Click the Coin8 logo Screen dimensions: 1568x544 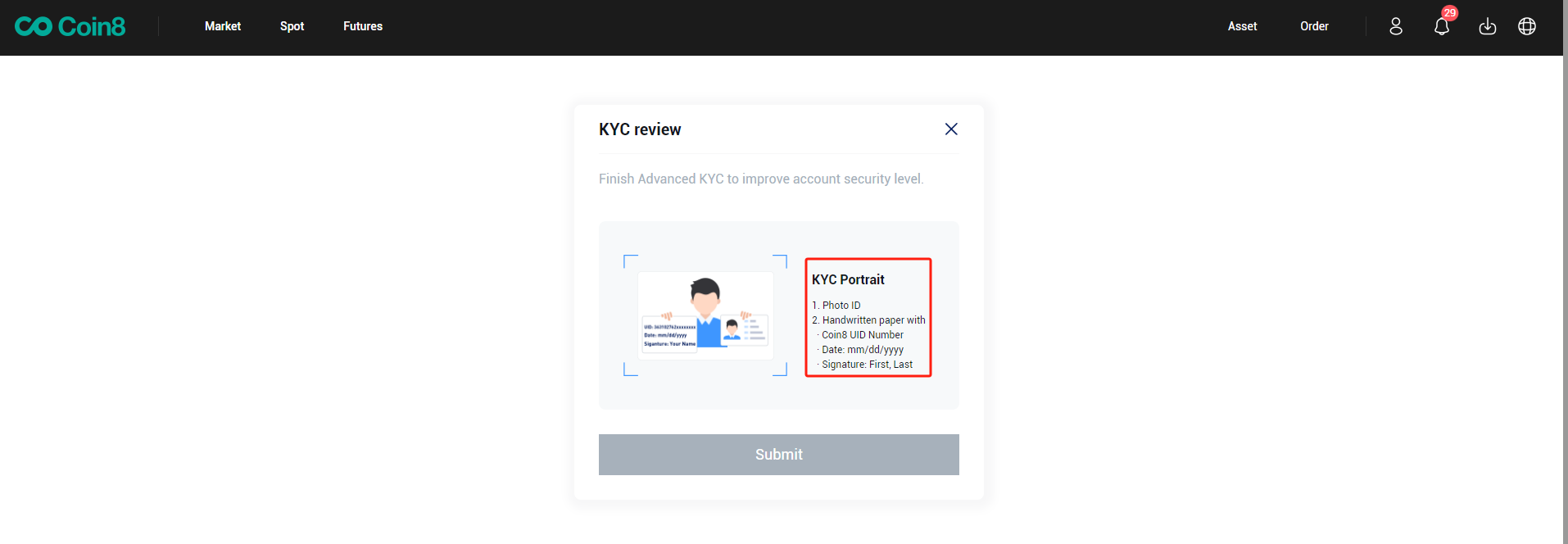point(70,26)
